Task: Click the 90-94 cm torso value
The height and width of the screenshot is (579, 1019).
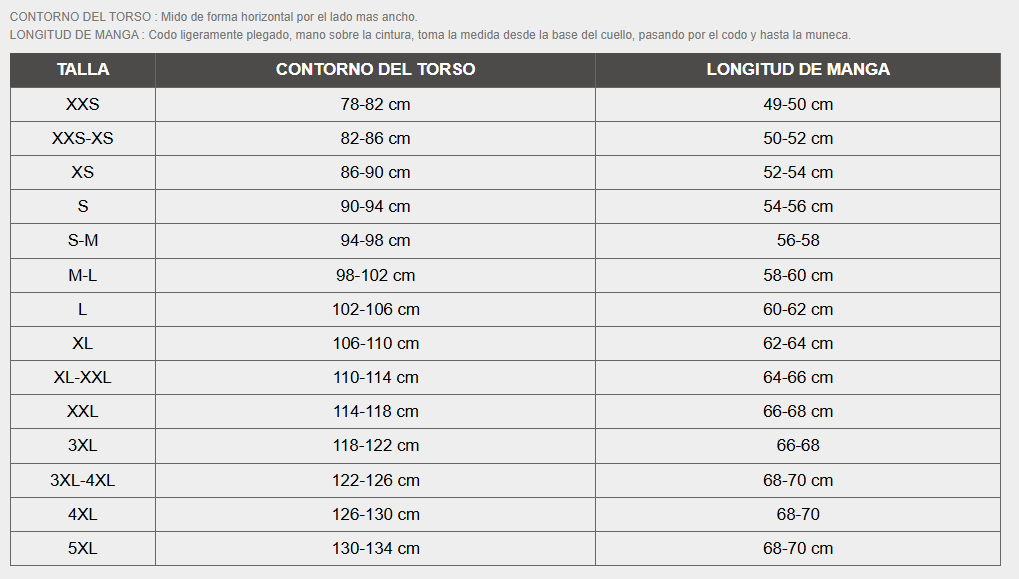Action: pyautogui.click(x=375, y=207)
